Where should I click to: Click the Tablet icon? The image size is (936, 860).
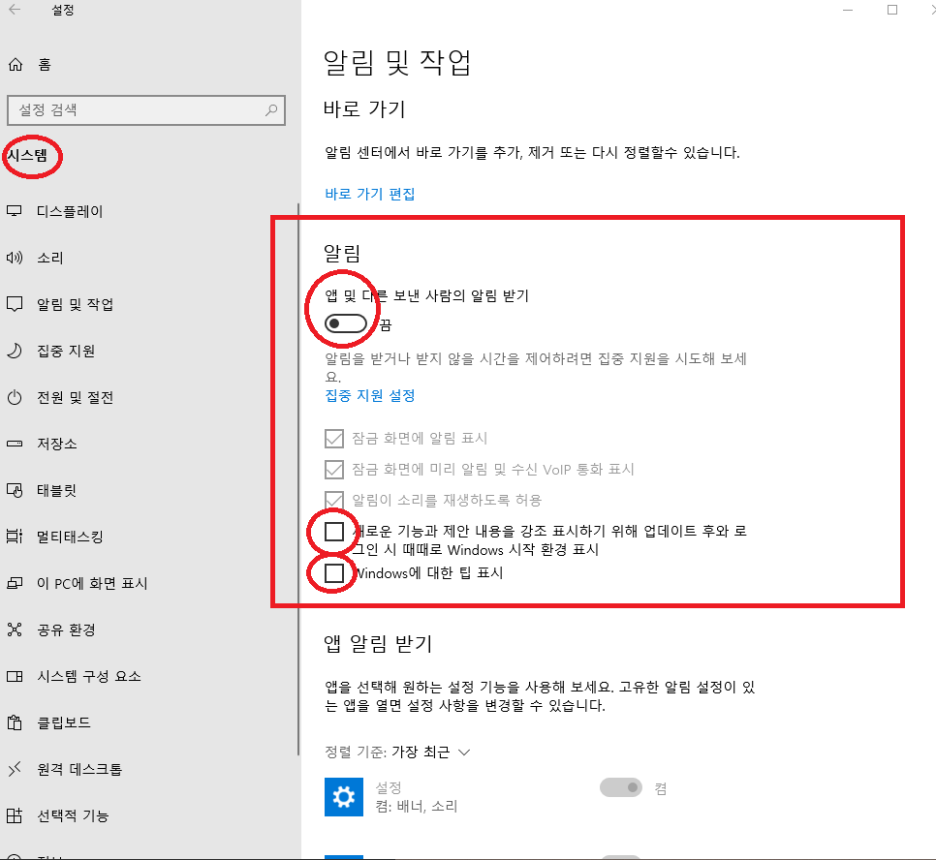[14, 490]
